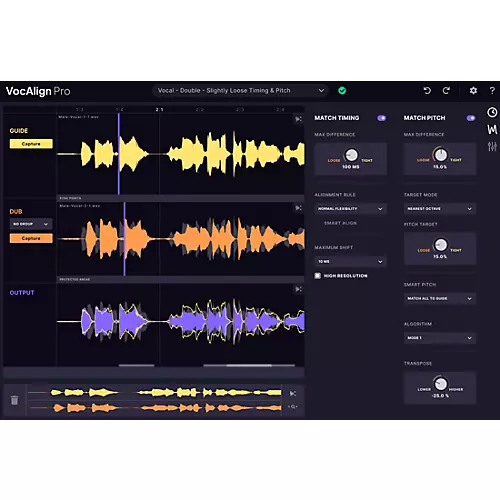Click the -25.0 % transpose value

(x=440, y=396)
